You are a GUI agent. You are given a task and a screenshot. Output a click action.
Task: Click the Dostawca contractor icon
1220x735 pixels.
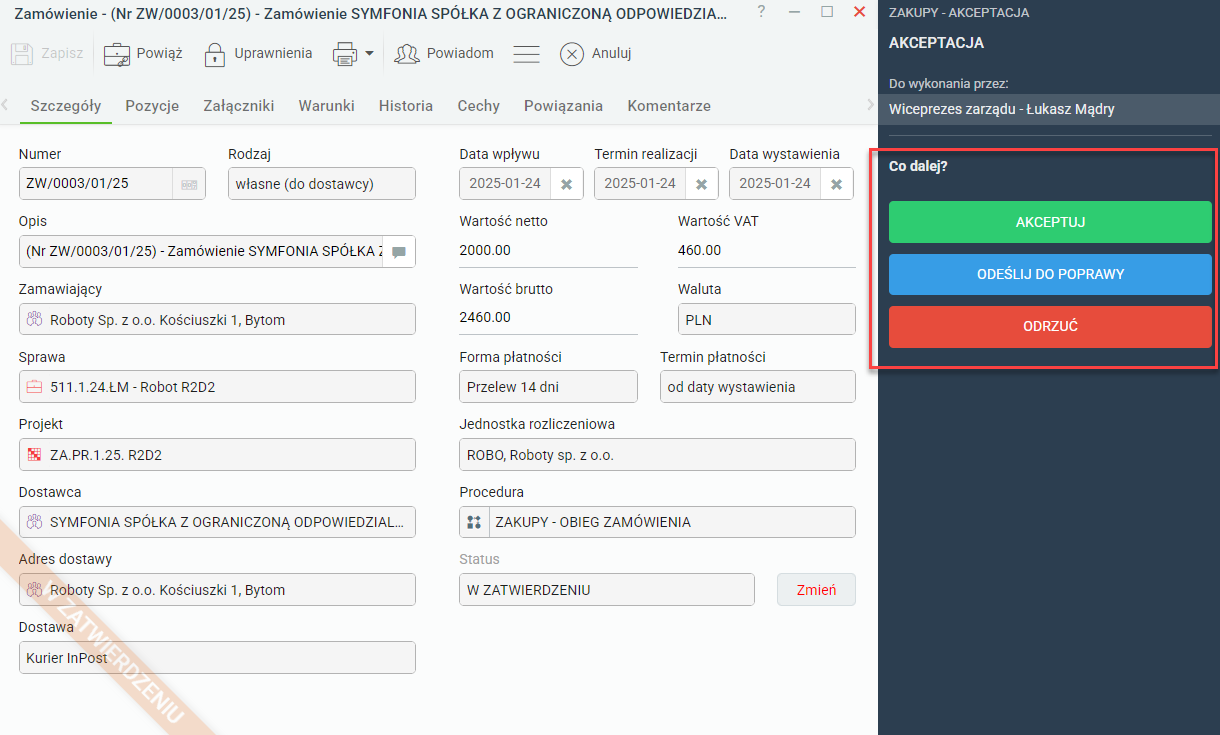coord(35,522)
